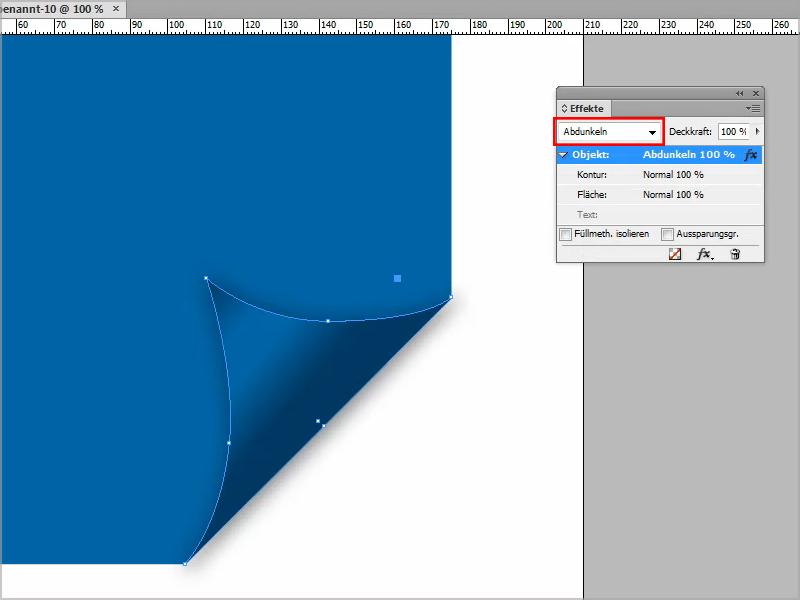Delete effects using the trash icon
The height and width of the screenshot is (600, 800).
coord(733,254)
